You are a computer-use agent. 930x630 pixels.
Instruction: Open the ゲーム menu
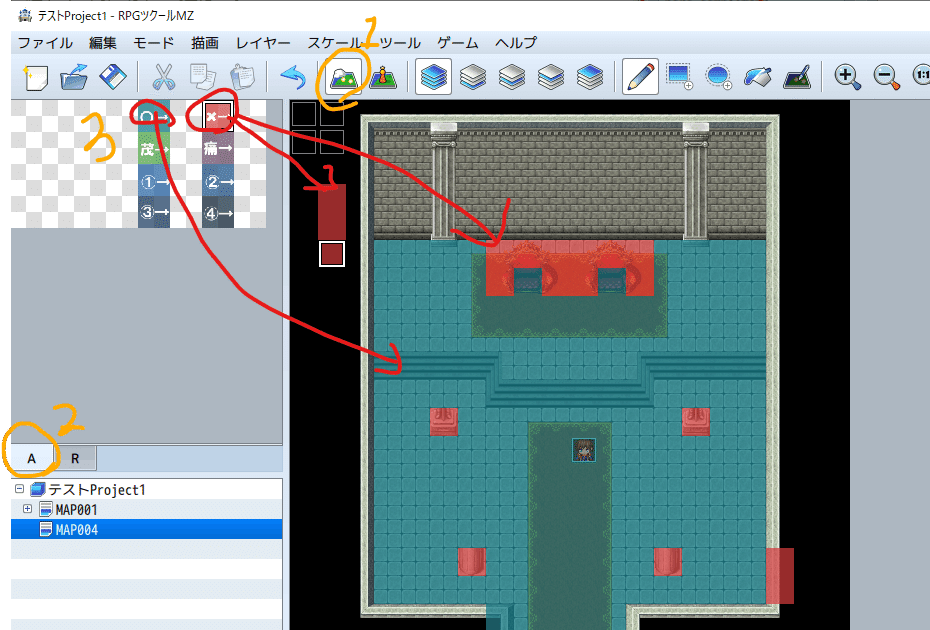click(458, 43)
